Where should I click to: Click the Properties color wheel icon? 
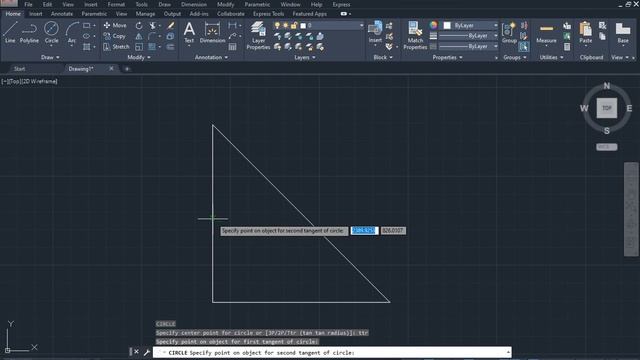click(433, 25)
